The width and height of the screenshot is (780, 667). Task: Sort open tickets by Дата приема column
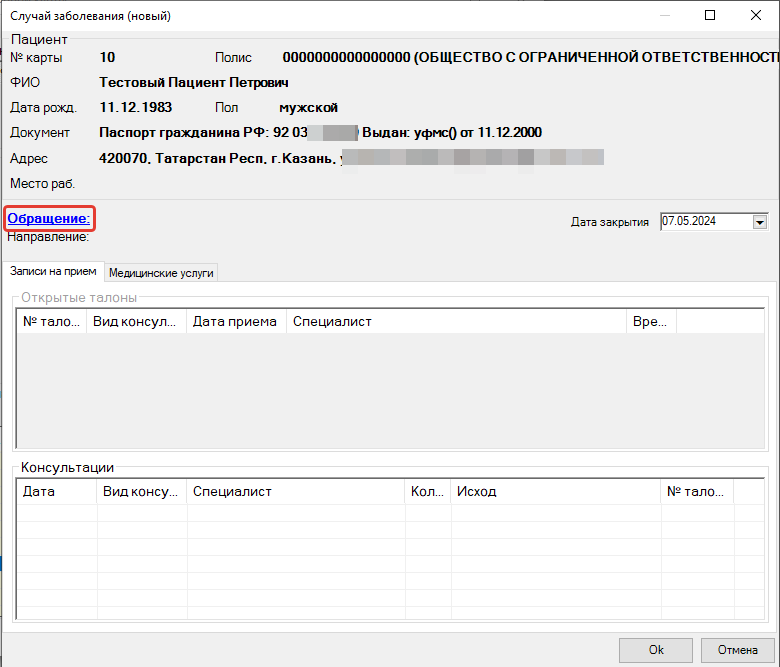236,321
